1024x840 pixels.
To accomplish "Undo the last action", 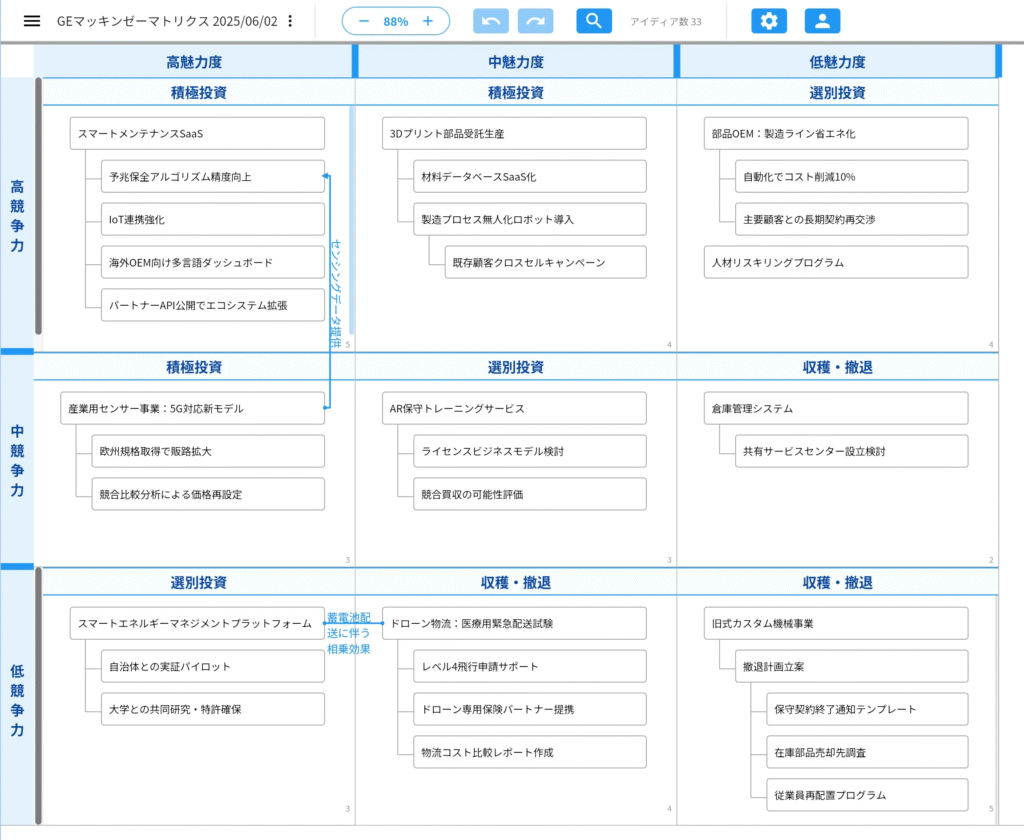I will tap(491, 21).
